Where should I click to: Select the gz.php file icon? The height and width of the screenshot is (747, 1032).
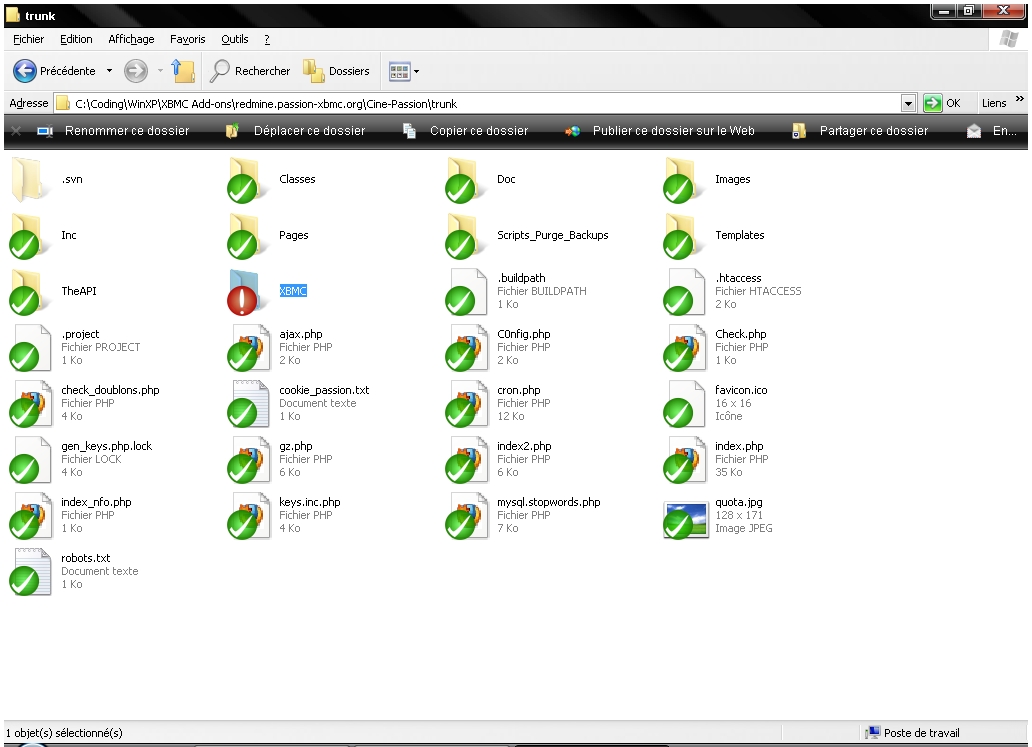[248, 459]
